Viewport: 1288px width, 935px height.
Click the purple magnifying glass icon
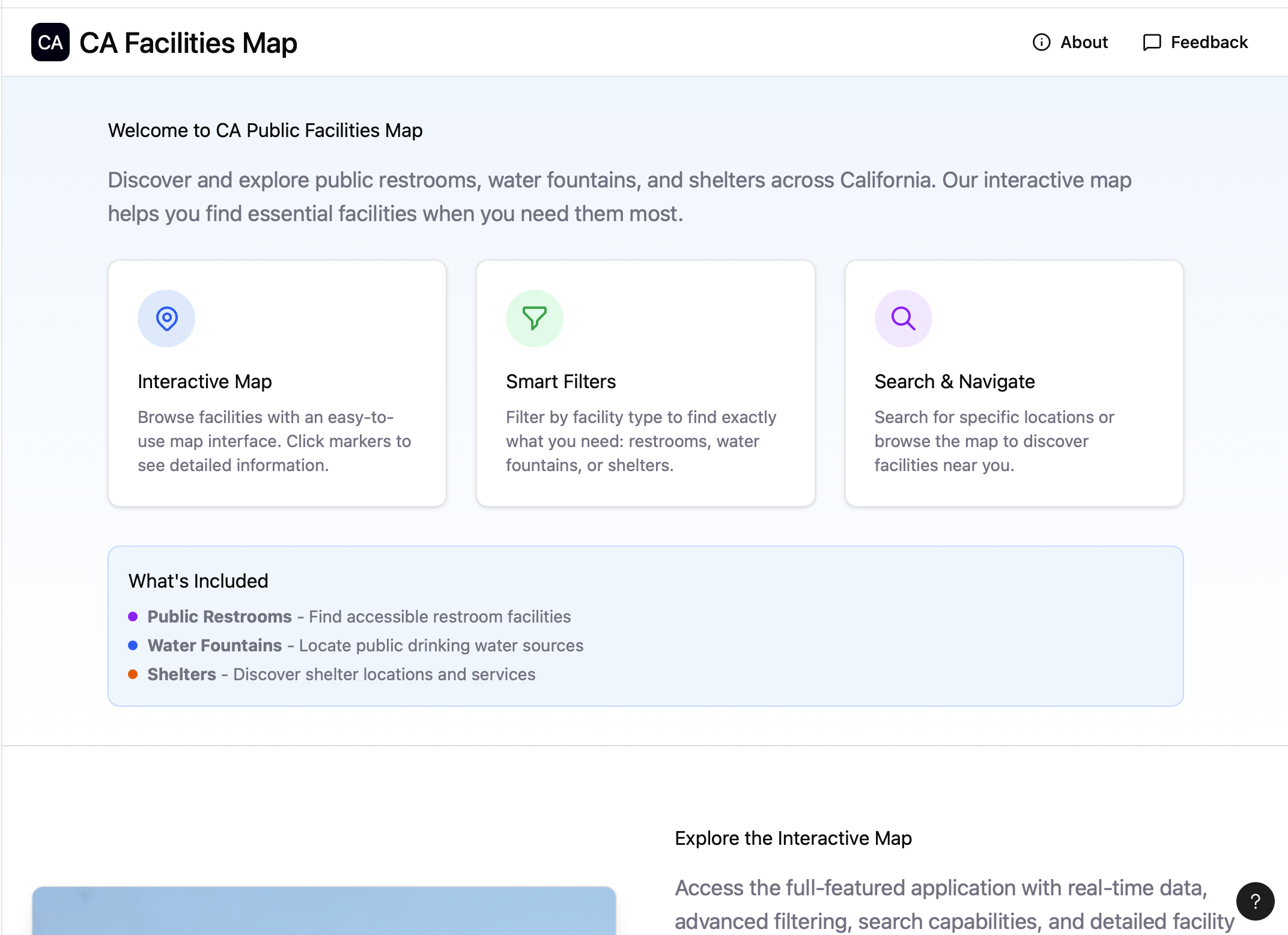pos(902,318)
